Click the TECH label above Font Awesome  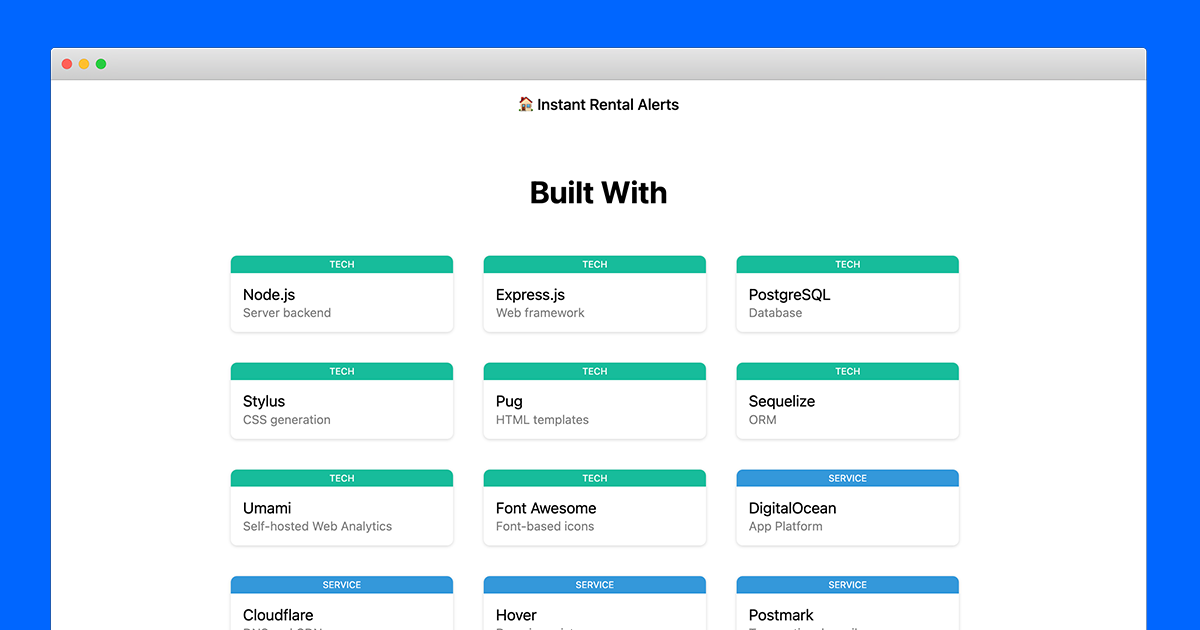(595, 479)
